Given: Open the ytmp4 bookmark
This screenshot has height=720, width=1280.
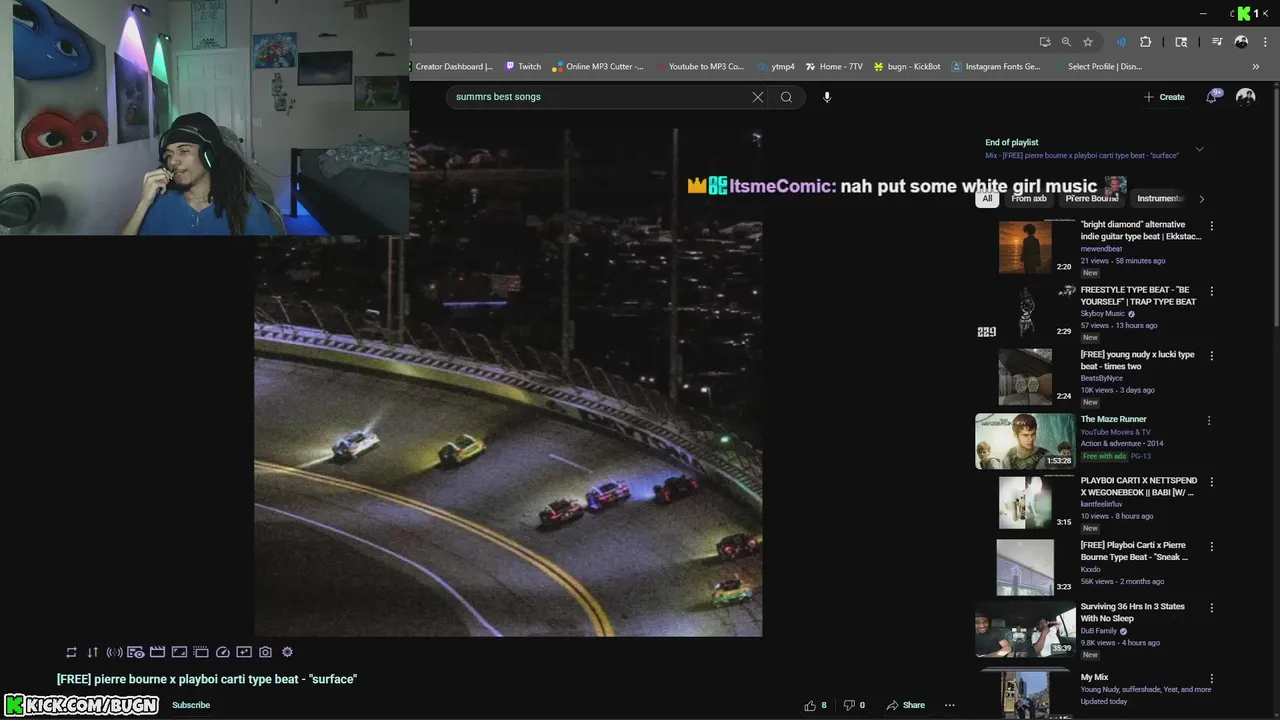Looking at the screenshot, I should [776, 67].
